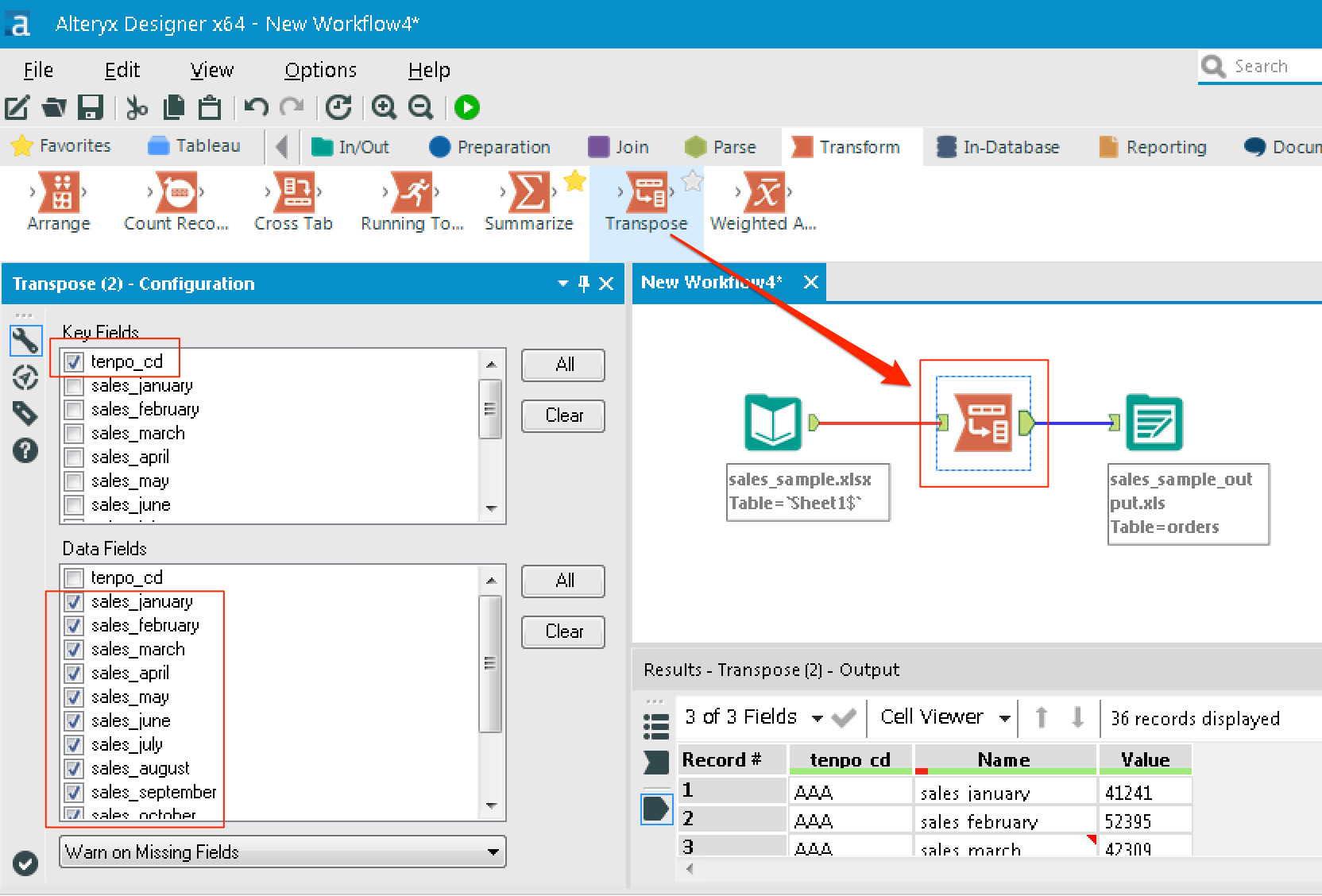Click the Value column header
The width and height of the screenshot is (1322, 896).
pos(1146,759)
